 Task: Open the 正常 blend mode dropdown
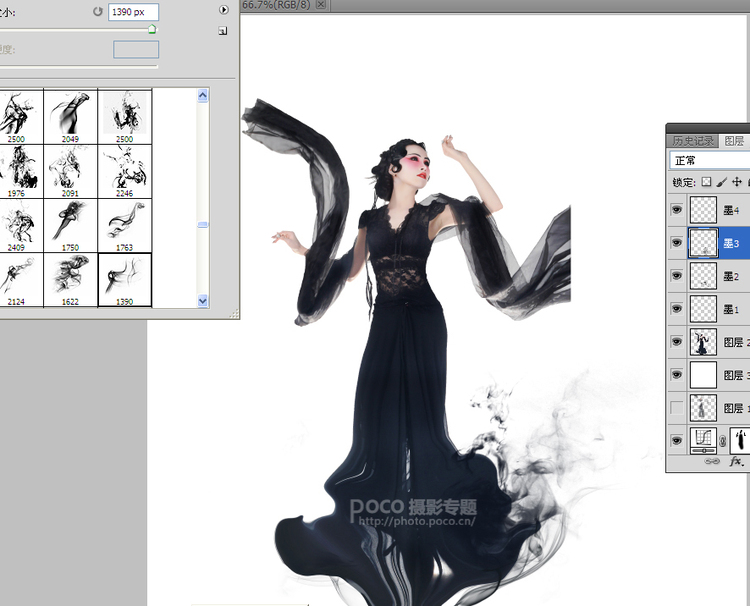710,161
